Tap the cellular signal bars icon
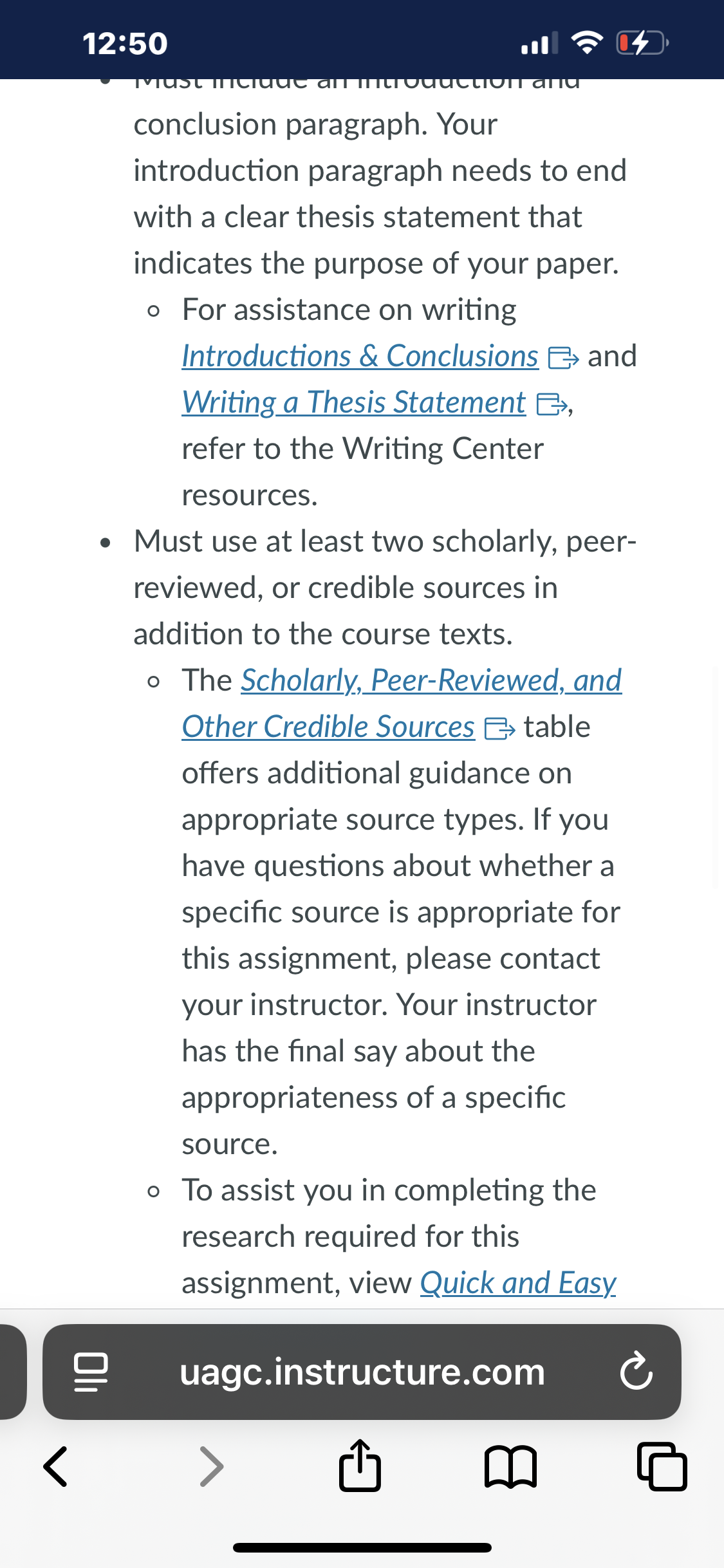 click(x=539, y=43)
